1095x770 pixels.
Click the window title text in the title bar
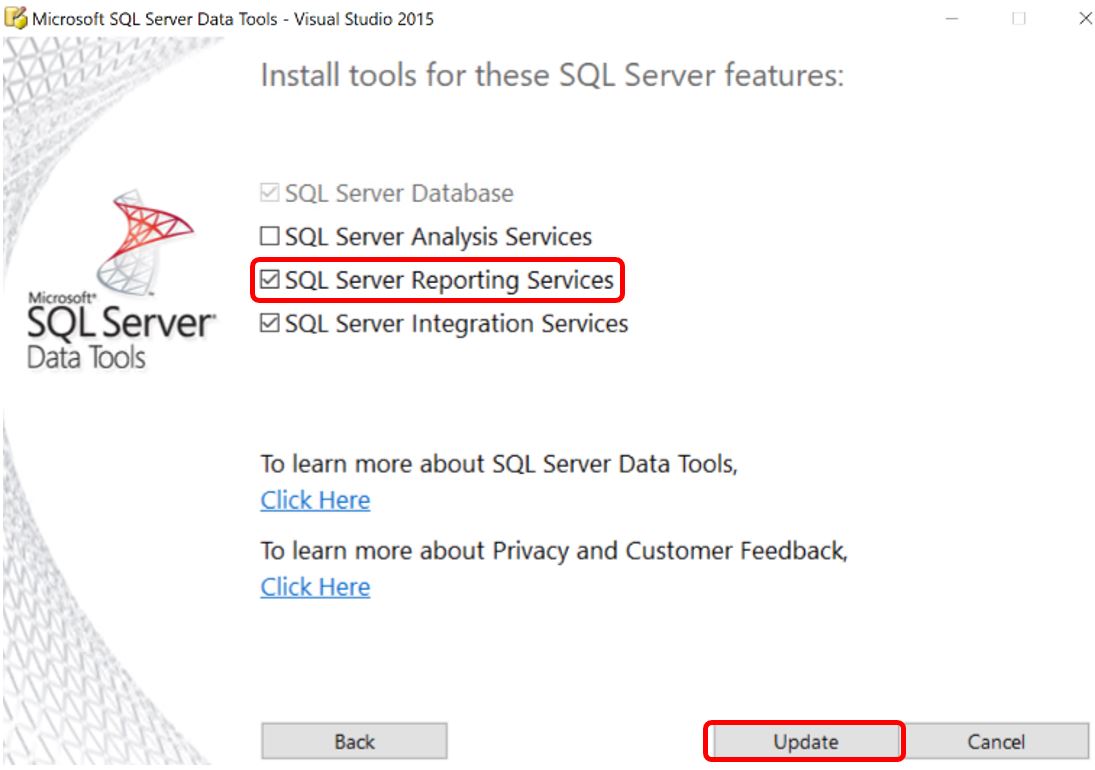click(x=233, y=19)
